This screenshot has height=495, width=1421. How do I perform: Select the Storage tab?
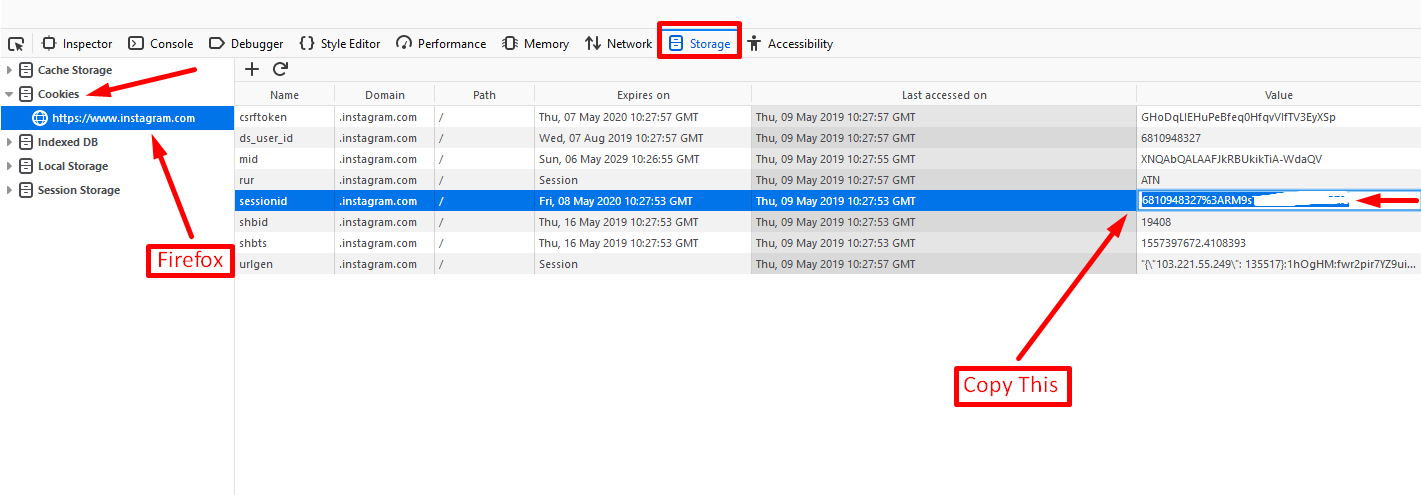pyautogui.click(x=699, y=44)
